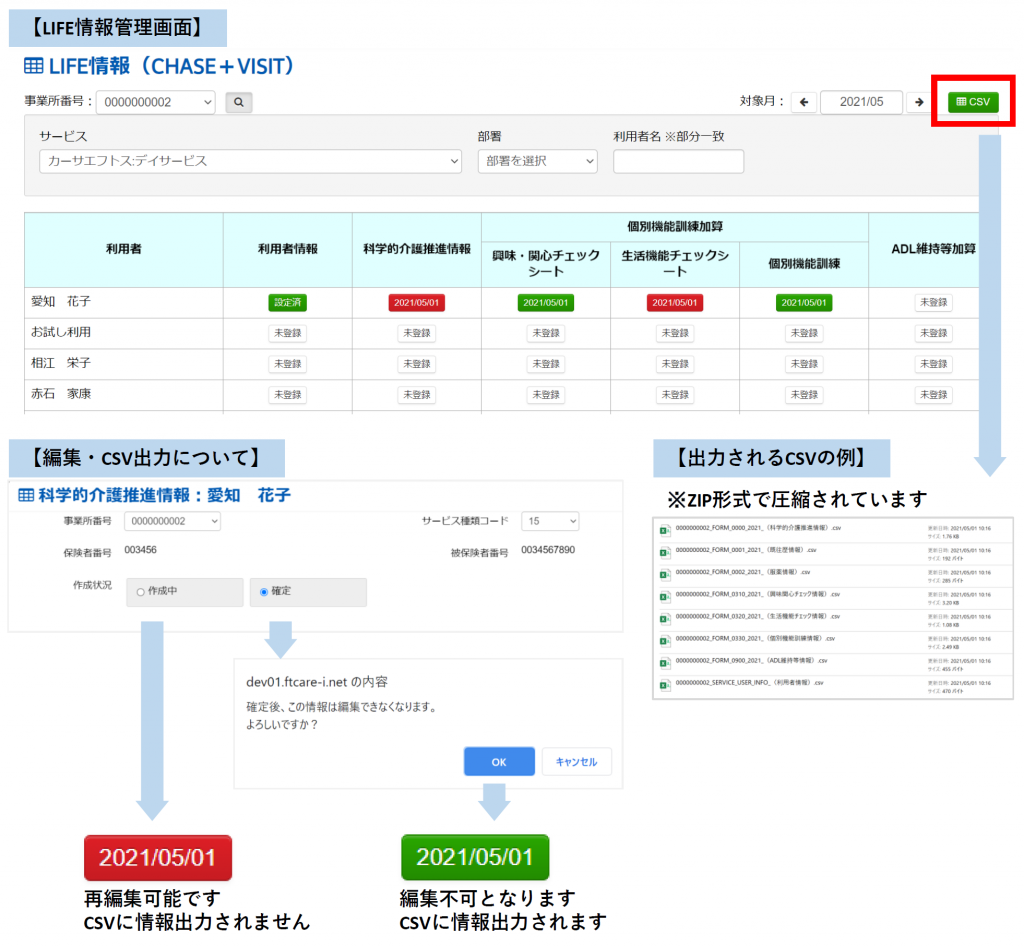This screenshot has width=1024, height=947.
Task: Go to previous month with left arrow
Action: [x=804, y=102]
